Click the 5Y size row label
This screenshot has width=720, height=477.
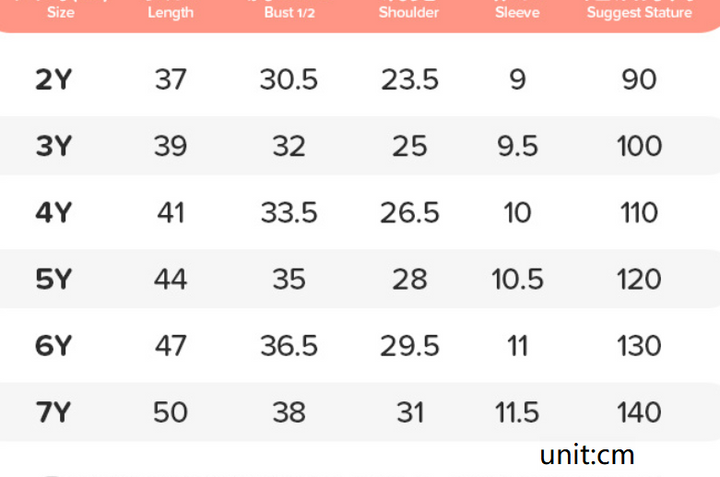coord(54,279)
